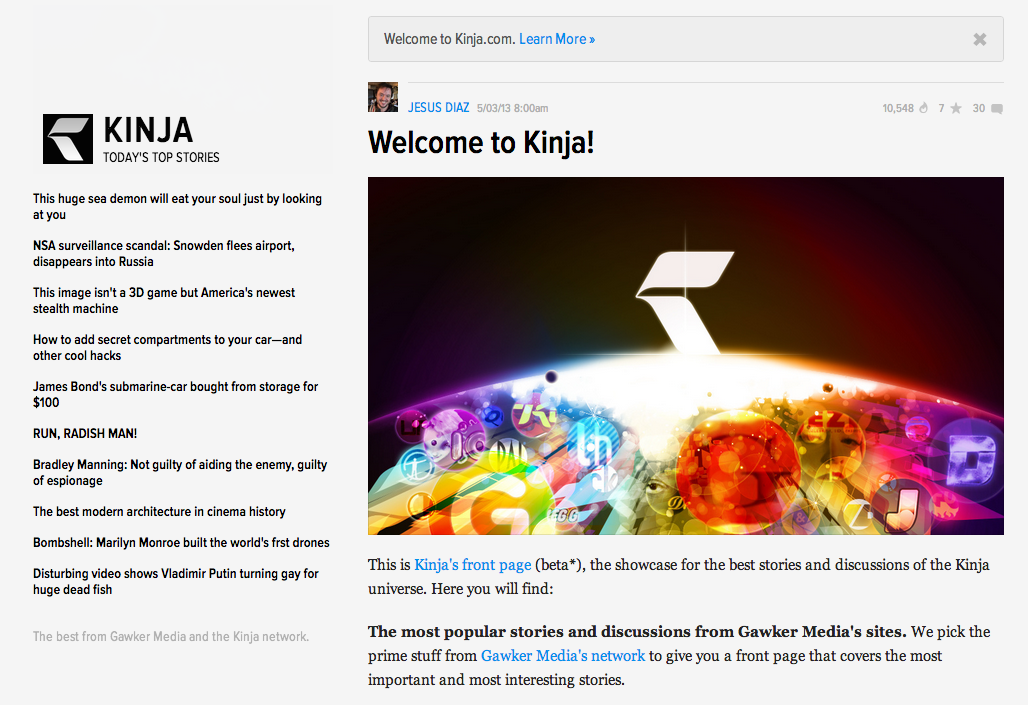1028x705 pixels.
Task: Click the Today's Top Stories subtitle
Action: 161,157
